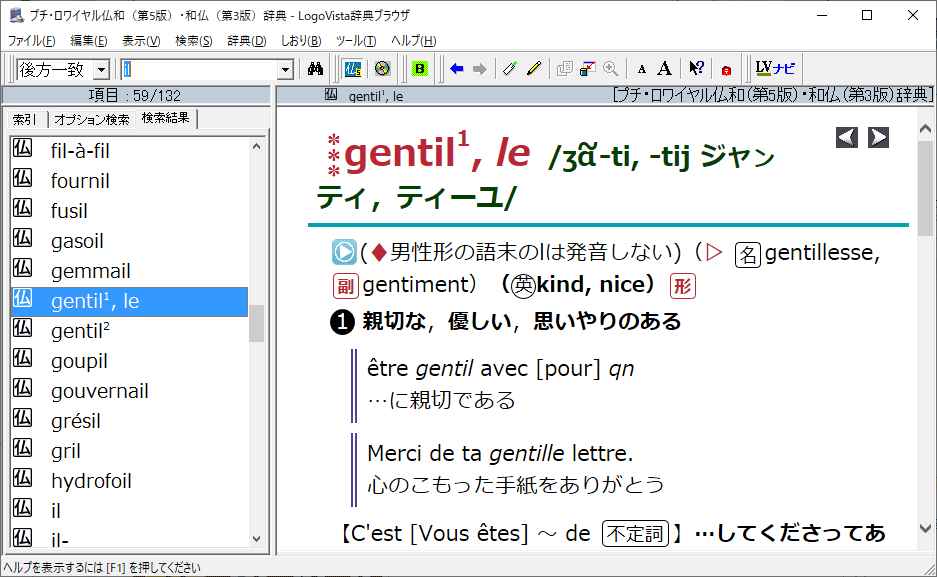Expand the search history dropdown arrow
Screen dimensions: 937x577
(x=285, y=69)
